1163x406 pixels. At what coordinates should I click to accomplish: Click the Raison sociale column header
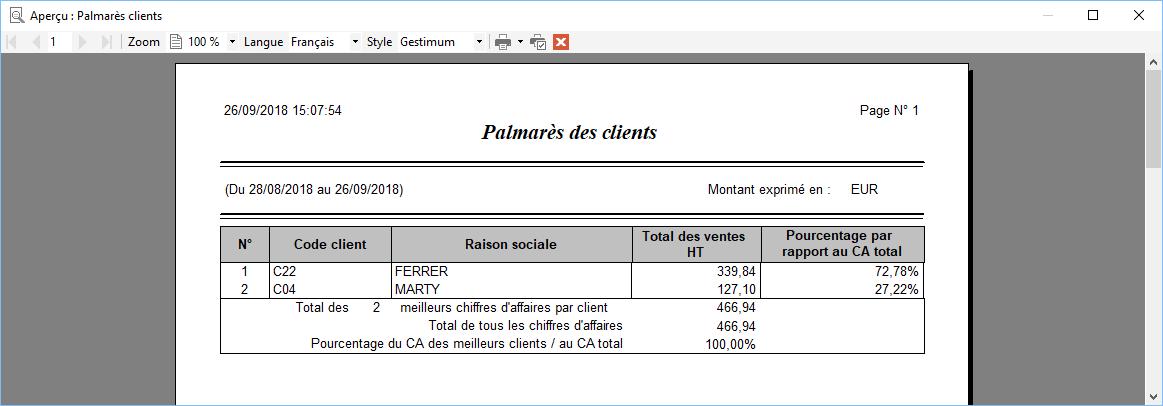tap(510, 244)
